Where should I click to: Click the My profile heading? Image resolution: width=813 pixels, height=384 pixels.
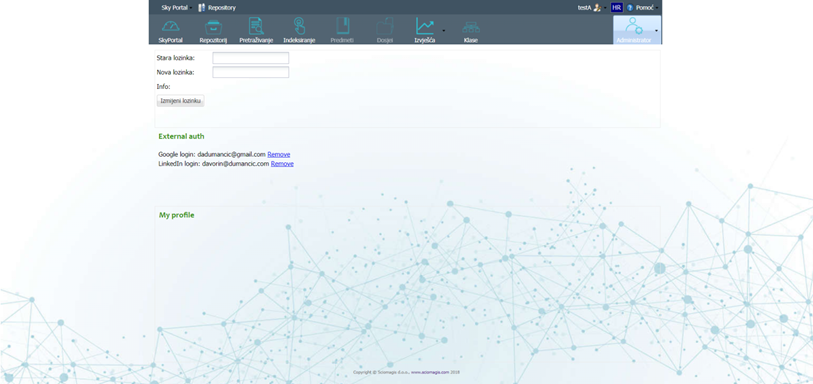pyautogui.click(x=177, y=215)
